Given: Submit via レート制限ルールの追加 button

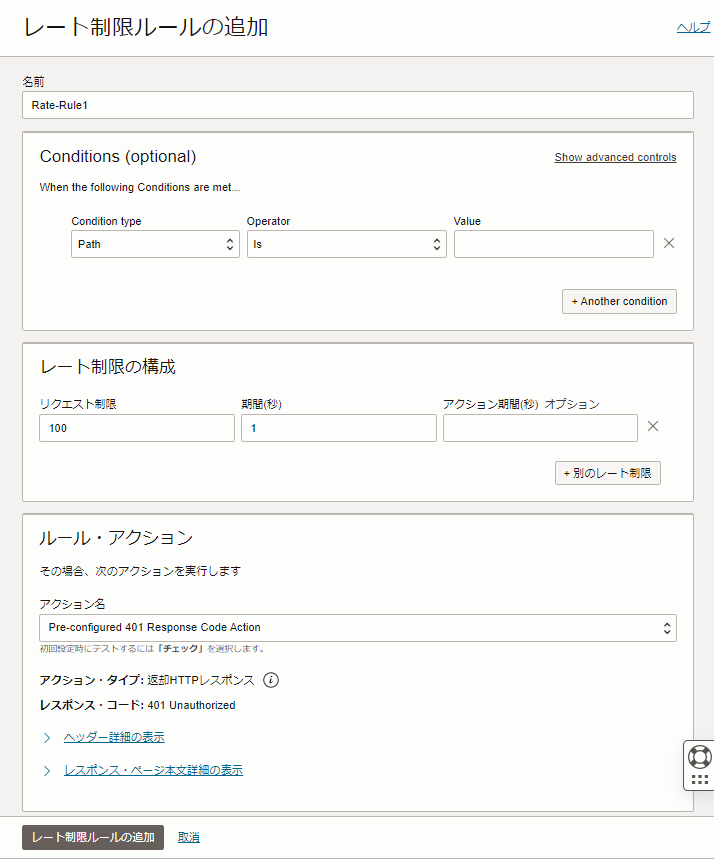Looking at the screenshot, I should click(92, 837).
